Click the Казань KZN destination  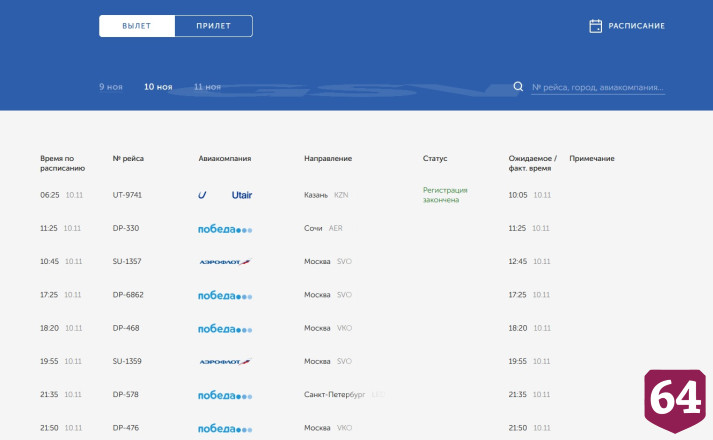click(326, 195)
